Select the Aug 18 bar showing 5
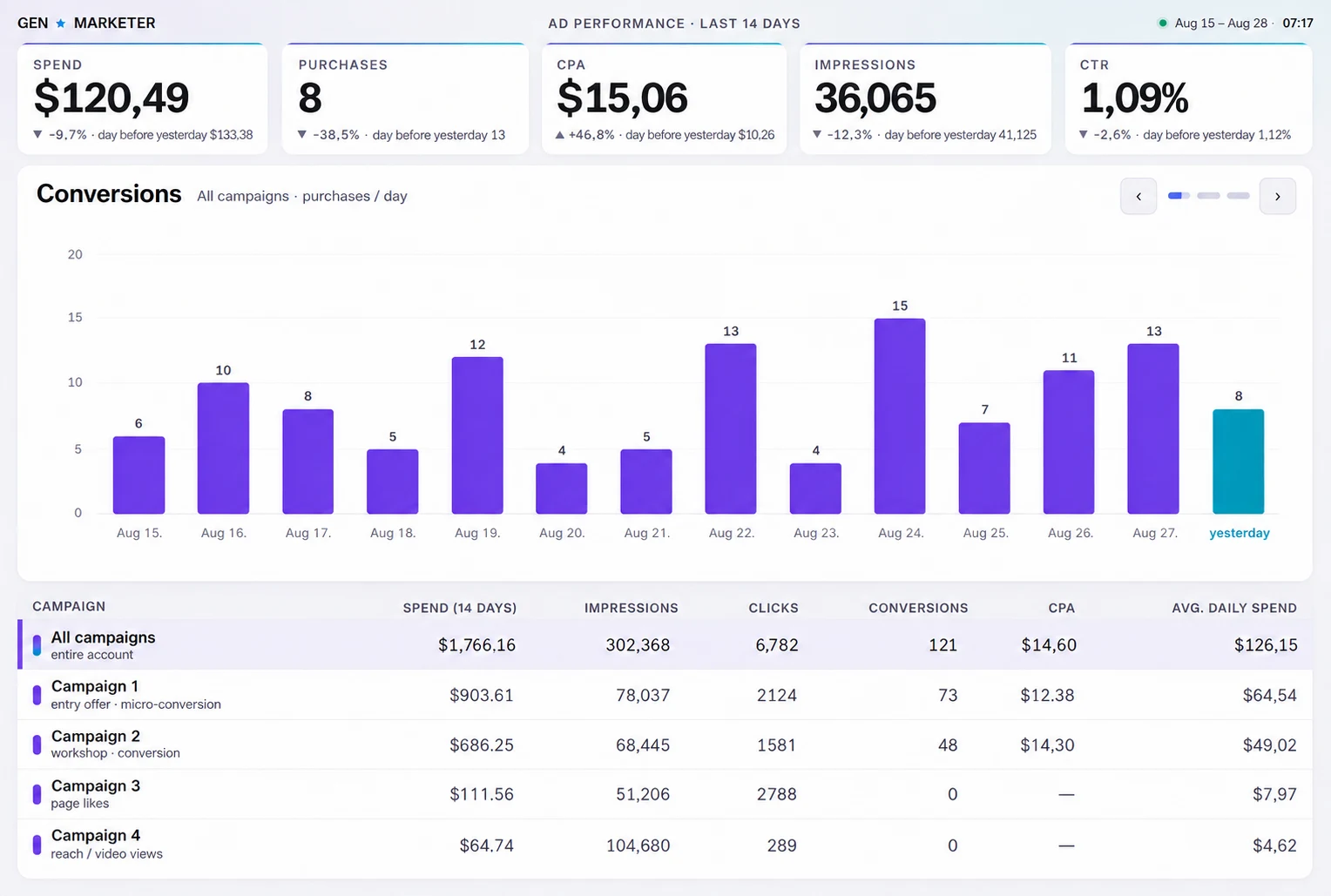The width and height of the screenshot is (1331, 896). point(392,482)
